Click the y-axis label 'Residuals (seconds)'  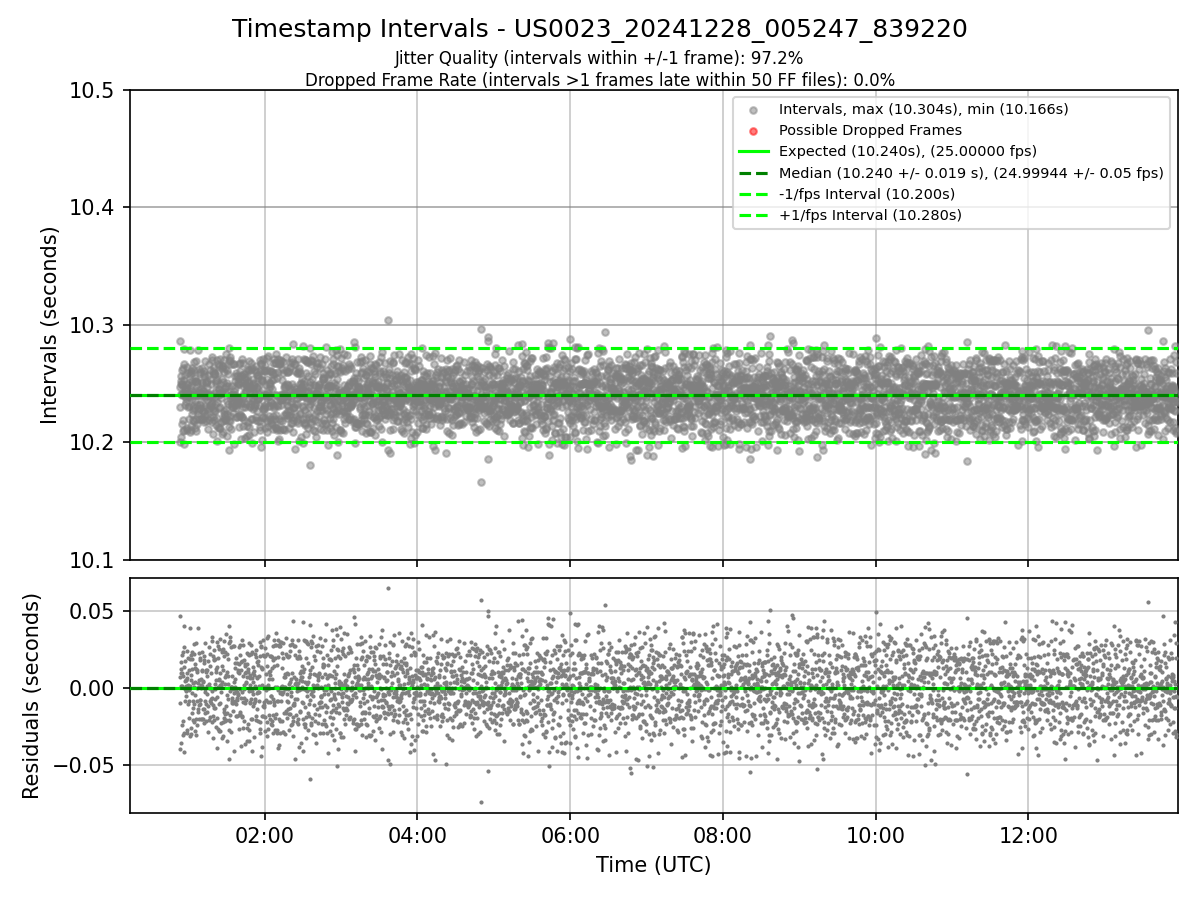[31, 696]
